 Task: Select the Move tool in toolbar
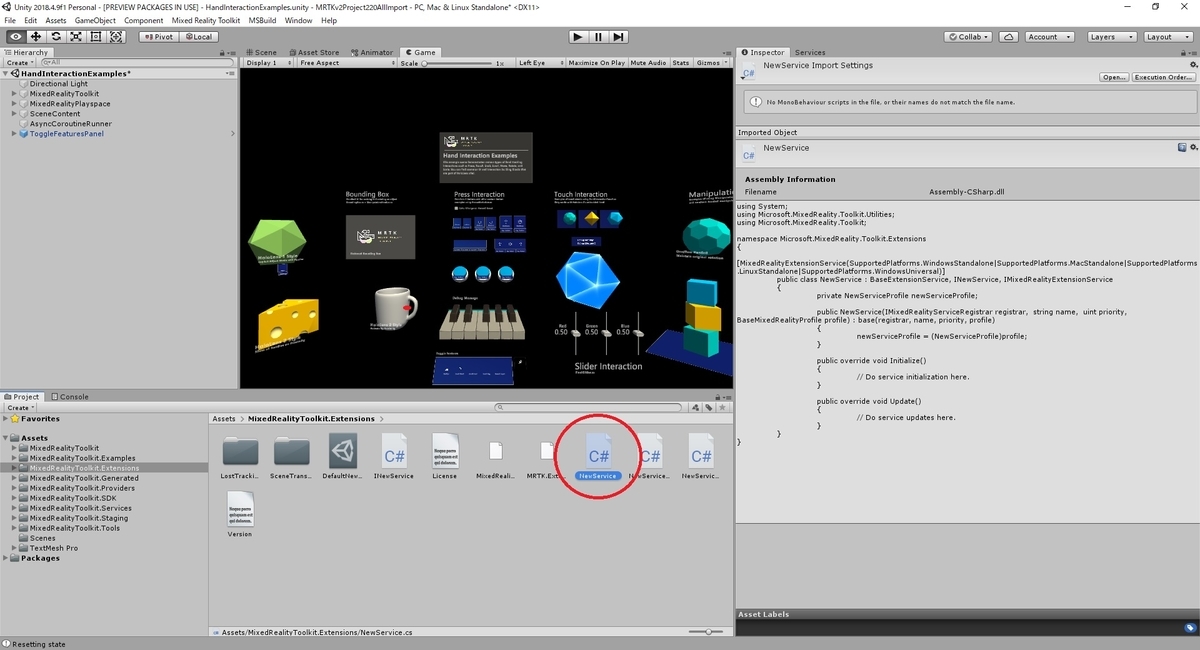point(35,37)
